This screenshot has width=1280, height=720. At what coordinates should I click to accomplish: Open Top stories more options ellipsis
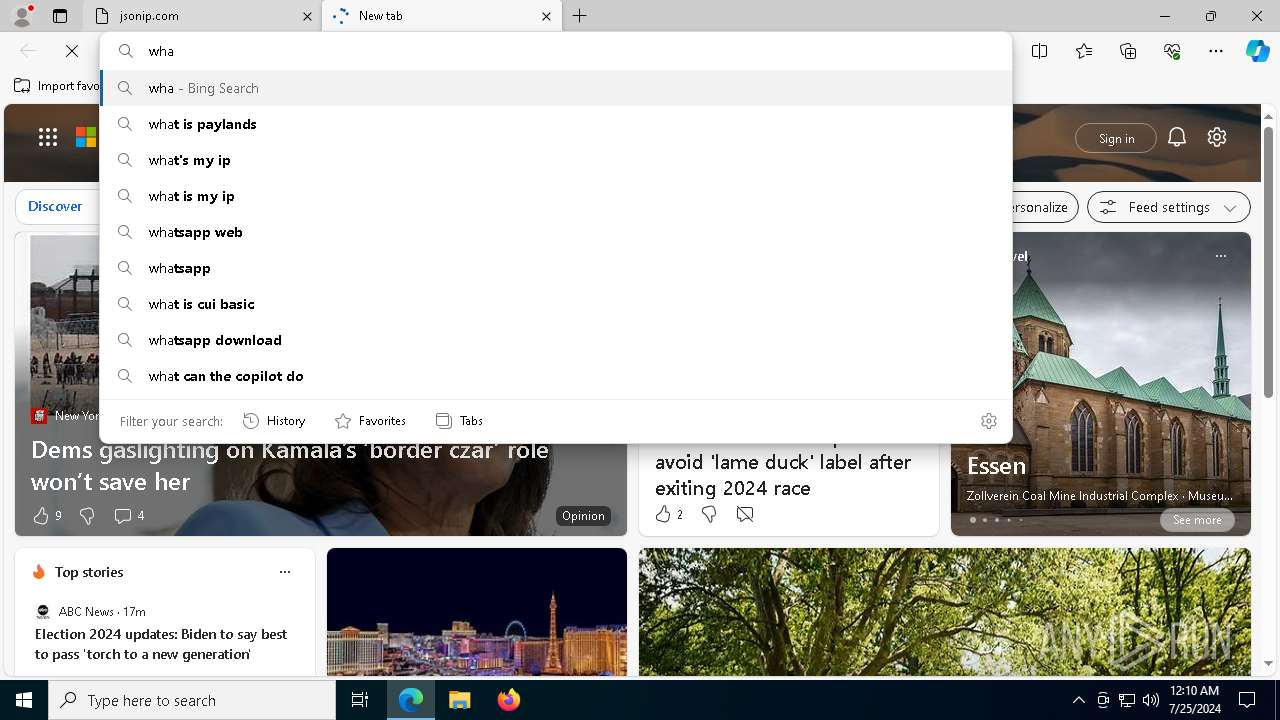click(285, 572)
